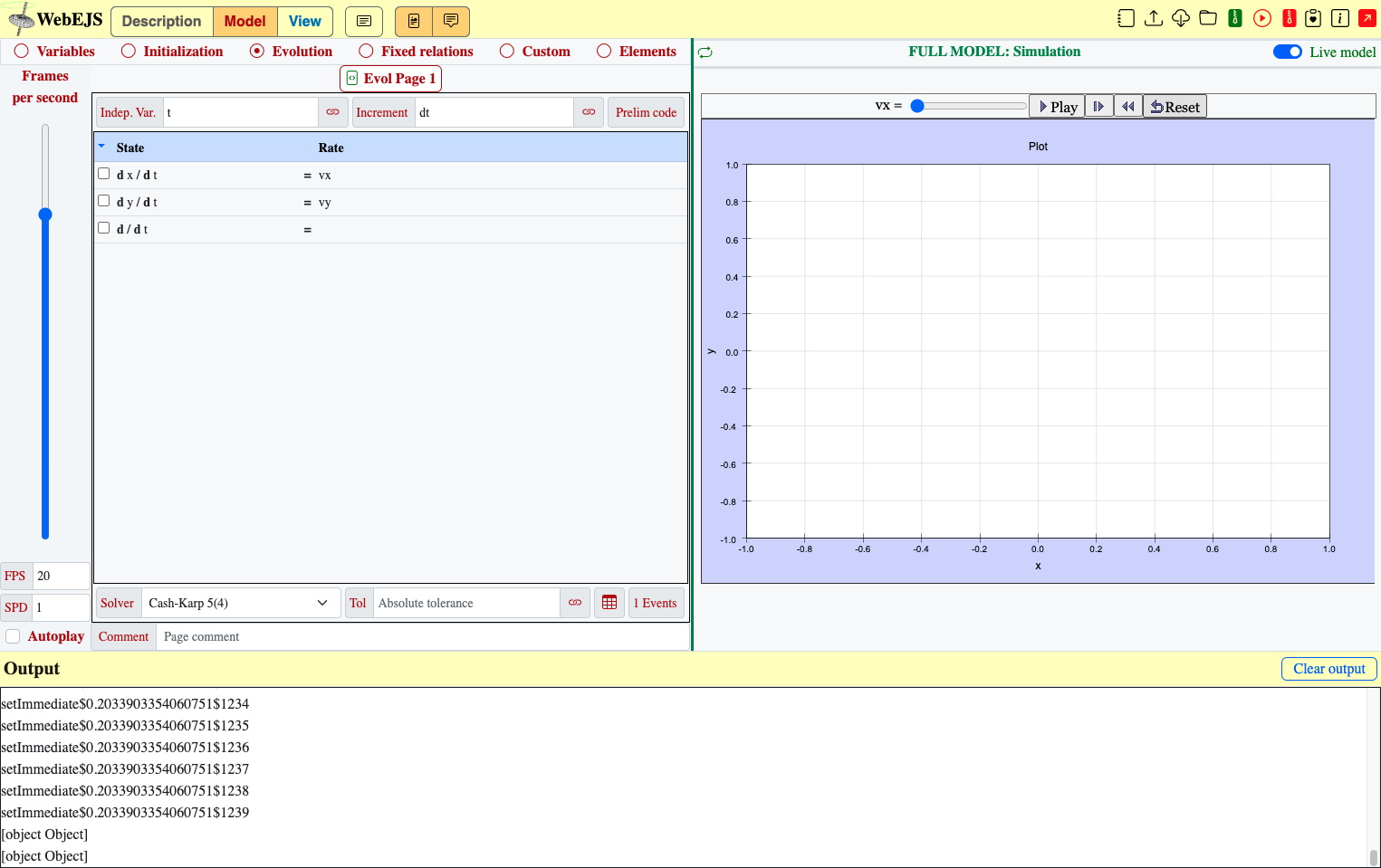Click the upload arrow icon
The width and height of the screenshot is (1381, 868).
click(1153, 18)
